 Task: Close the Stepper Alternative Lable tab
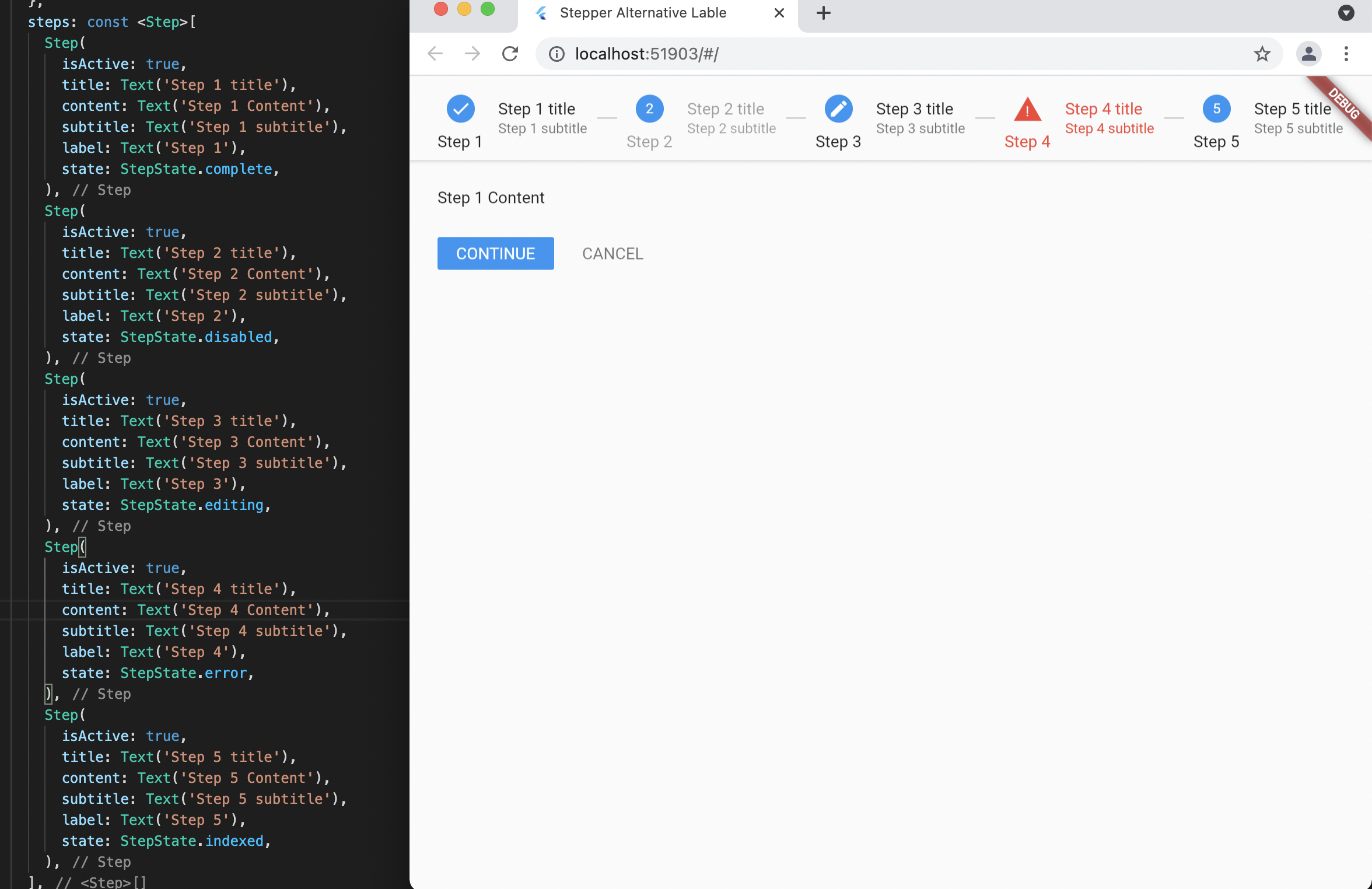(779, 13)
